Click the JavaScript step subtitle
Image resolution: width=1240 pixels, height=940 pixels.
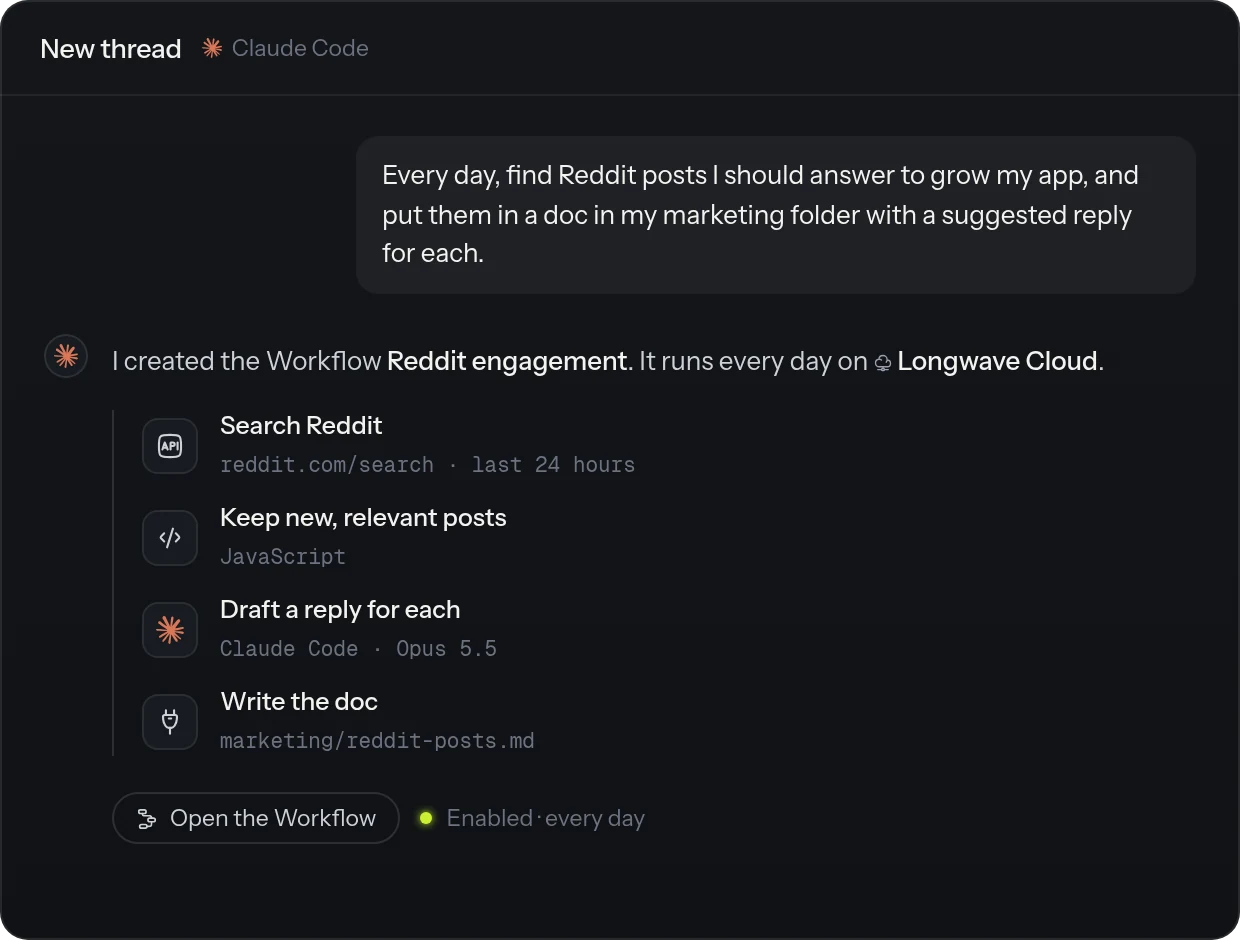(x=283, y=557)
